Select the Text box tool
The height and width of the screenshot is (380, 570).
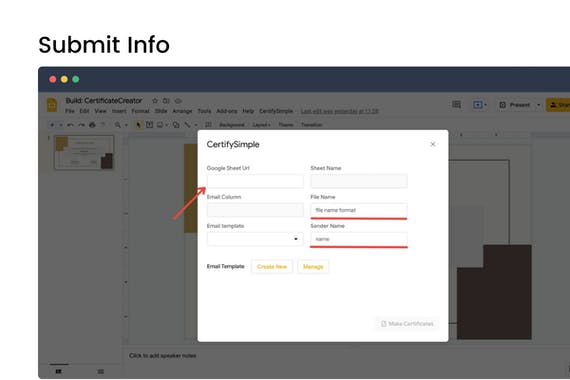[x=149, y=125]
